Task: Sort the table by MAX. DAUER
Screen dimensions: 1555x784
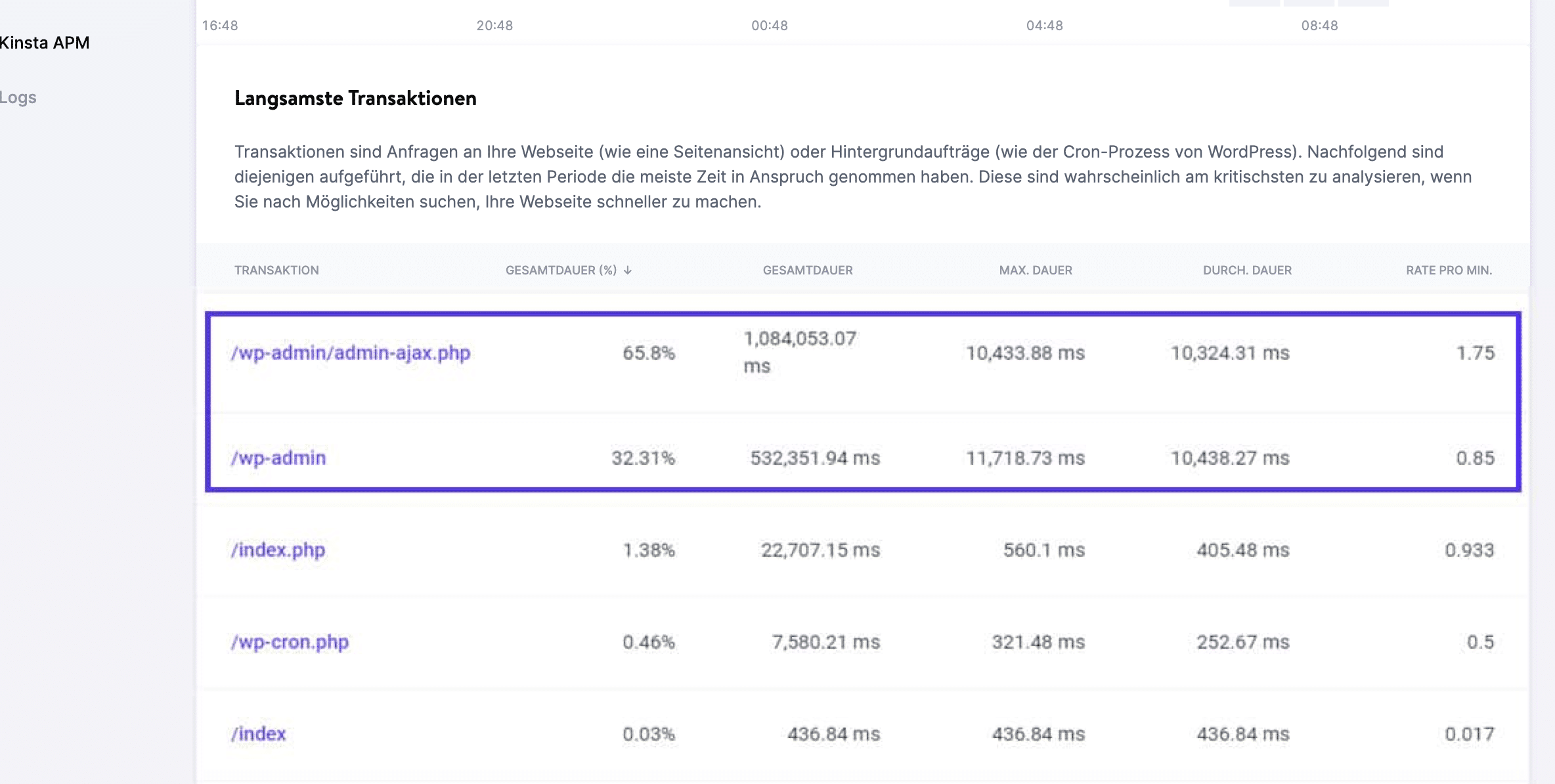Action: coord(1035,270)
